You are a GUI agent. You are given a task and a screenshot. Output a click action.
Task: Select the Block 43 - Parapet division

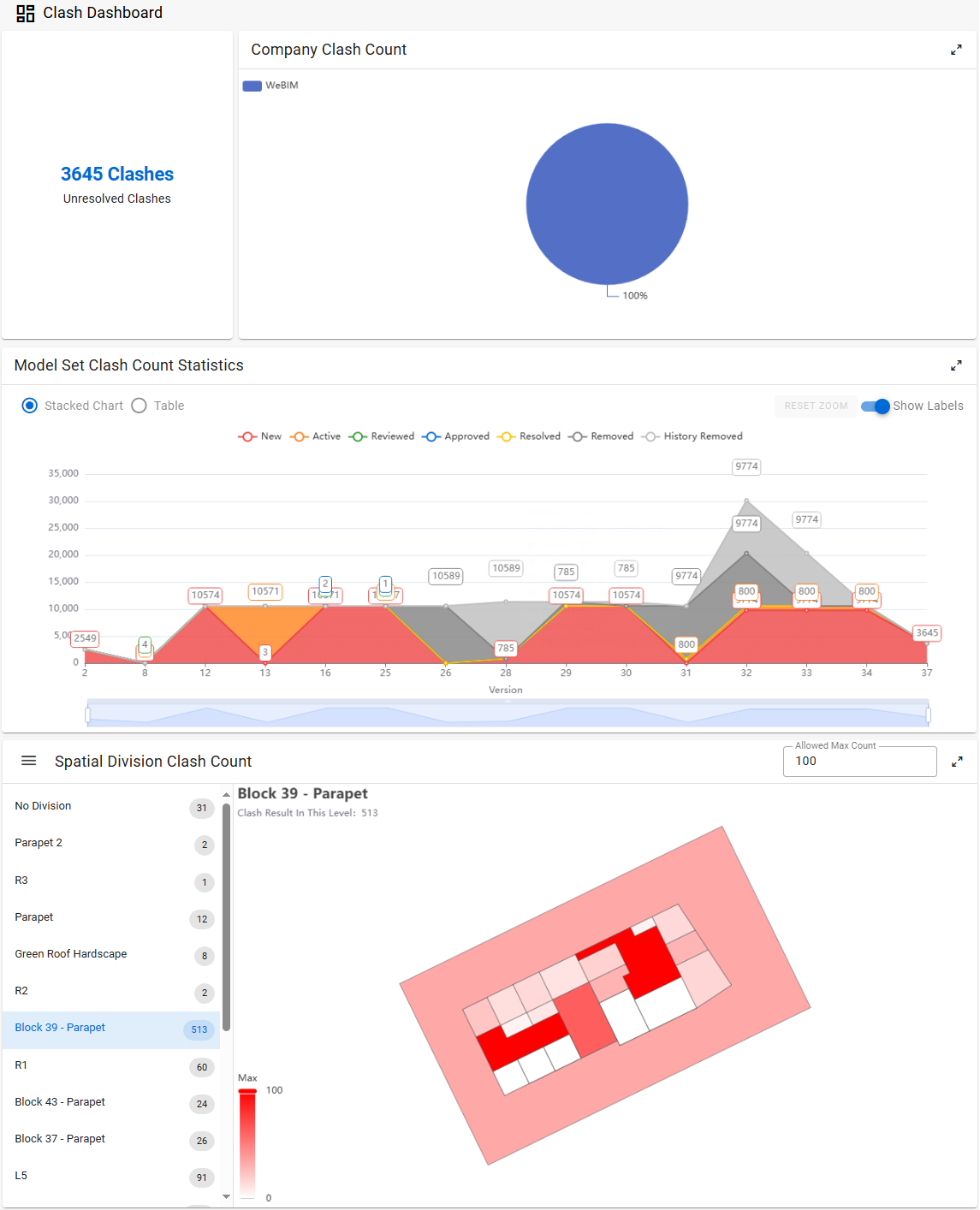[111, 1102]
